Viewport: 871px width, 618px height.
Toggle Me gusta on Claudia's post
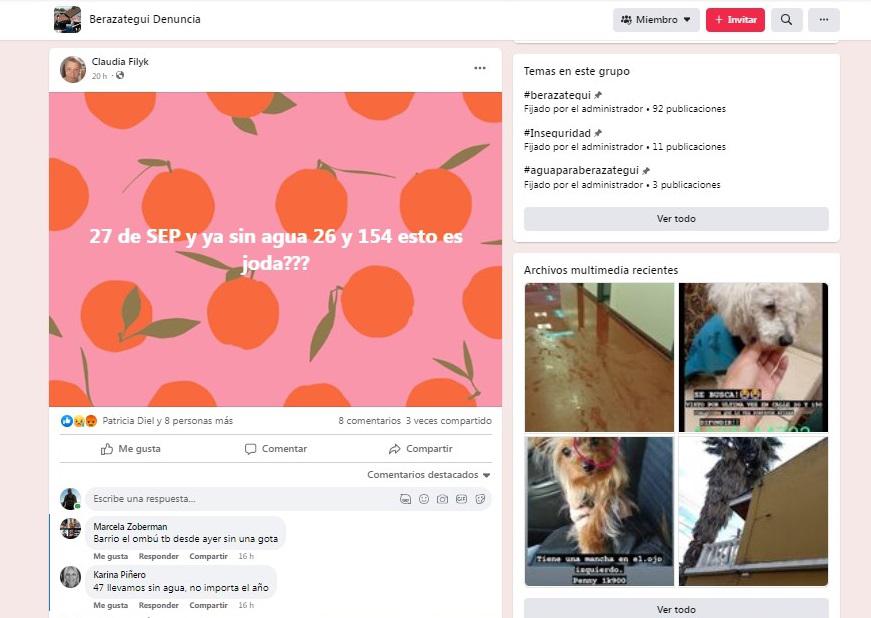131,449
